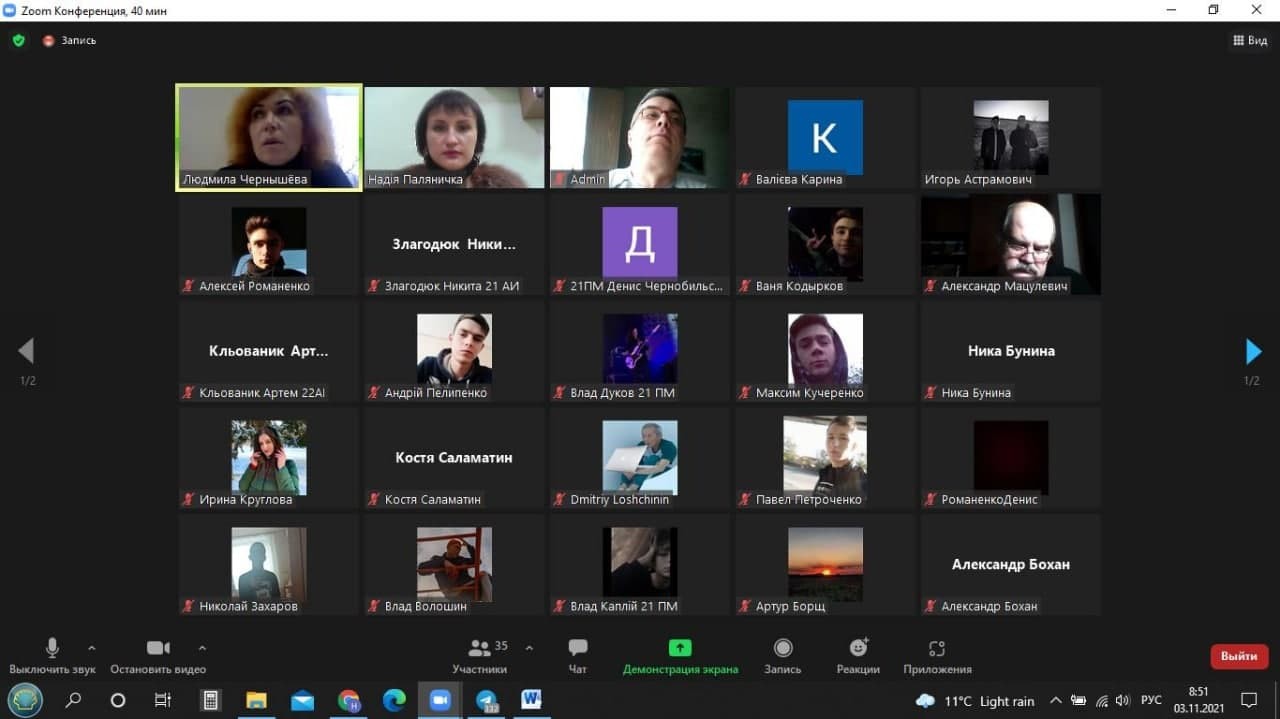Screen dimensions: 1280x719
Task: Expand video options arrow beside camera
Action: [x=202, y=647]
